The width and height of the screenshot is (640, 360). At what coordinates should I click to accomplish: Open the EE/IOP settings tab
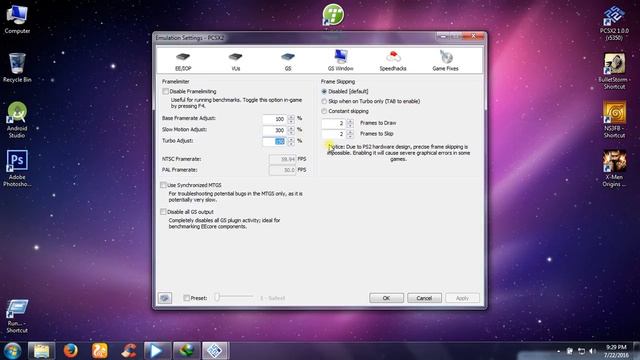coord(183,60)
